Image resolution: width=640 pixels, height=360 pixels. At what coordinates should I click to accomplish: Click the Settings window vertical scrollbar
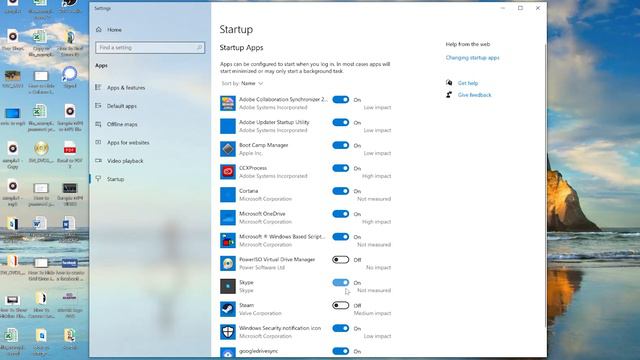(x=545, y=184)
